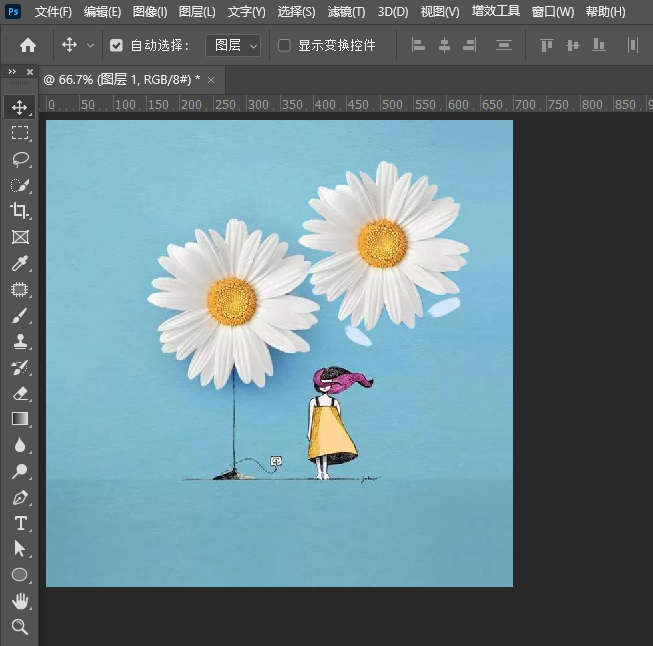The width and height of the screenshot is (653, 646).
Task: Click the Zoom magnifier tool
Action: click(19, 627)
